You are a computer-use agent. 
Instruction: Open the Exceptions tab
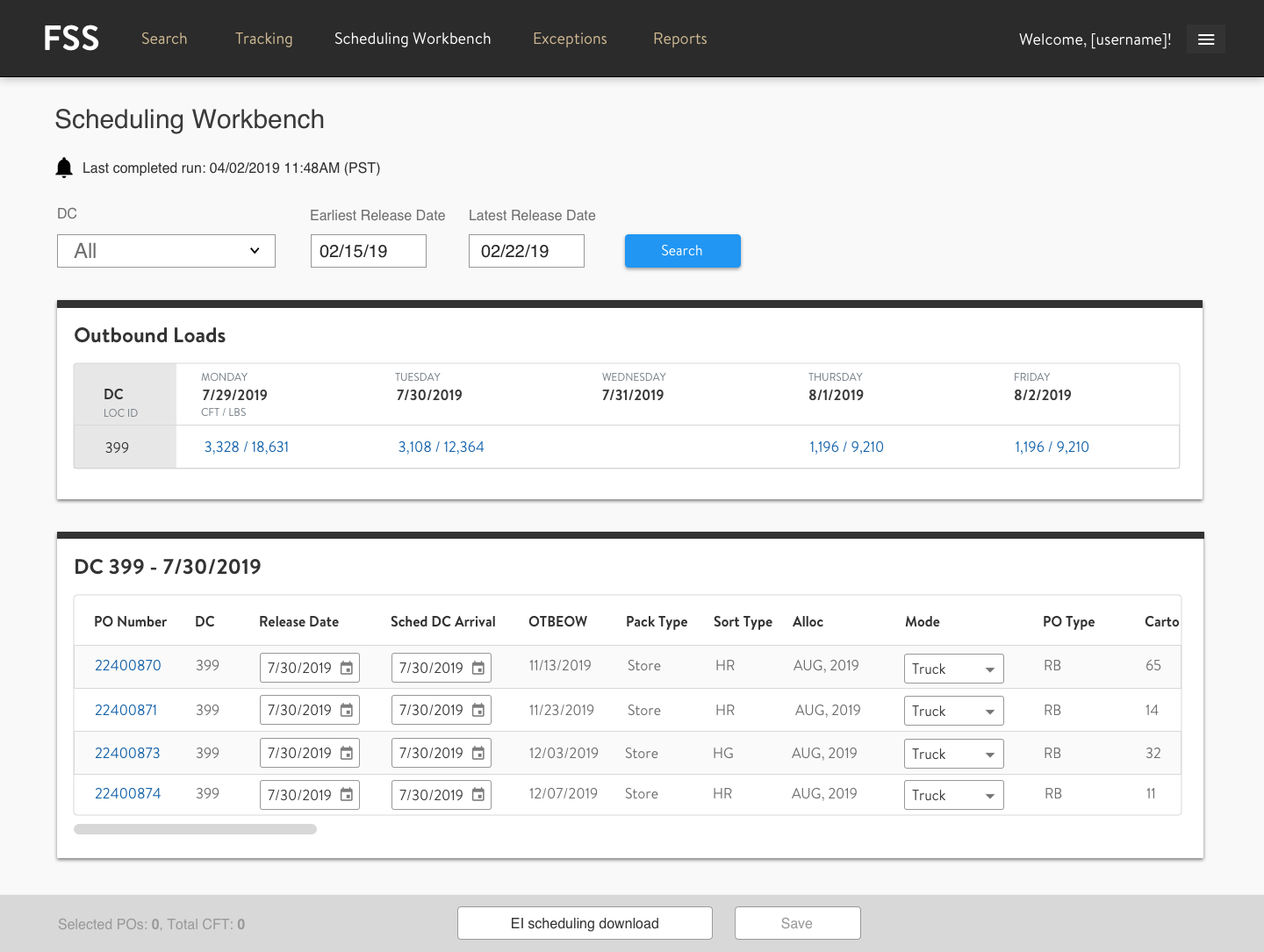point(570,39)
